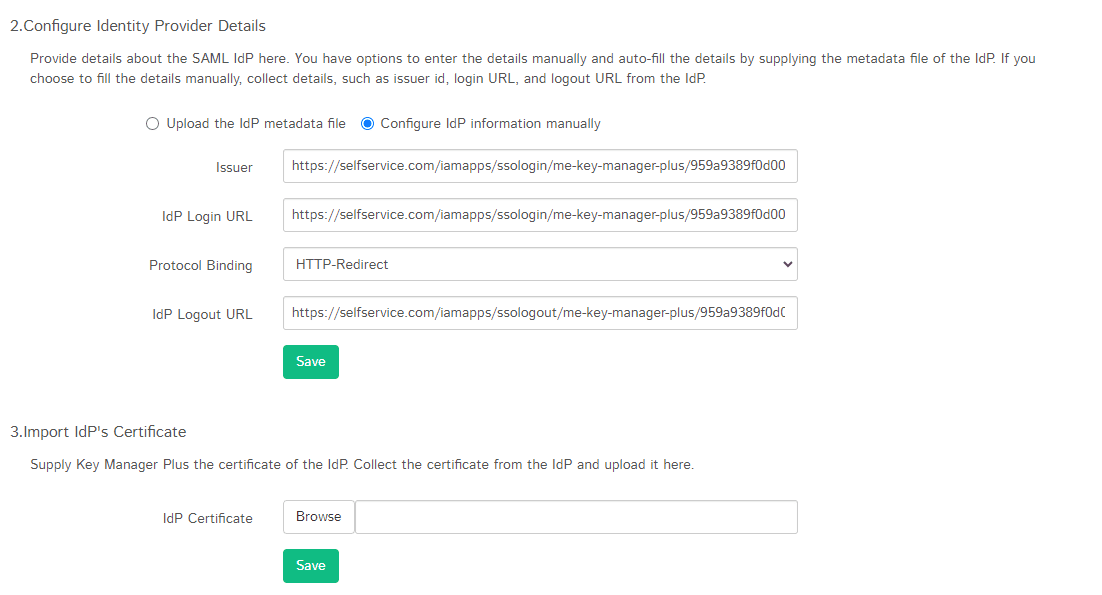
Task: Choose the Configure IdP information manually radio button
Action: [367, 124]
